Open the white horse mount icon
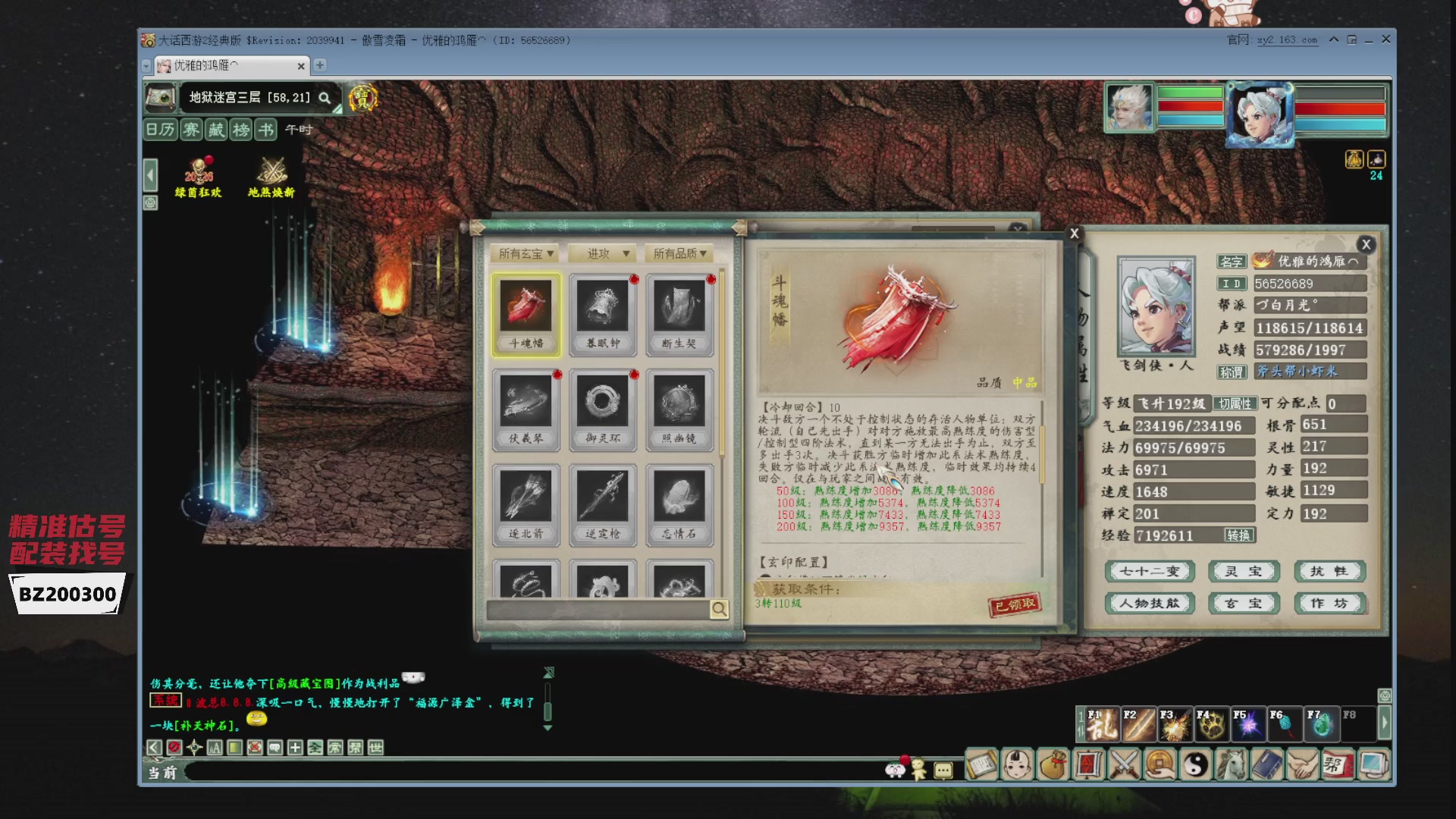Viewport: 1456px width, 819px height. tap(1232, 765)
